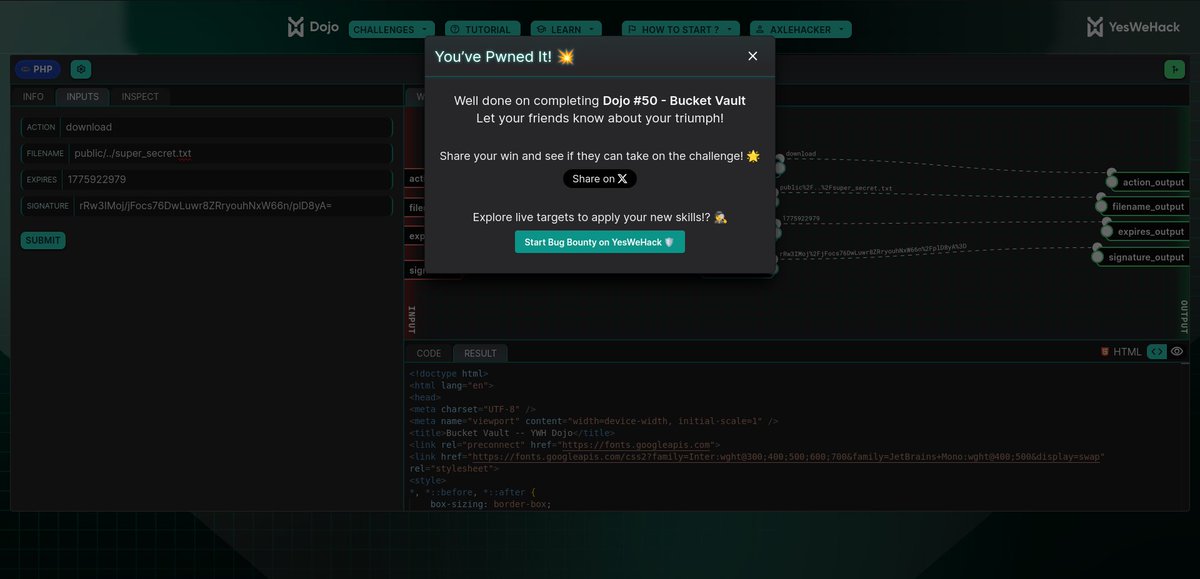Switch to the CODE tab
Image resolution: width=1200 pixels, height=579 pixels.
pyautogui.click(x=429, y=353)
